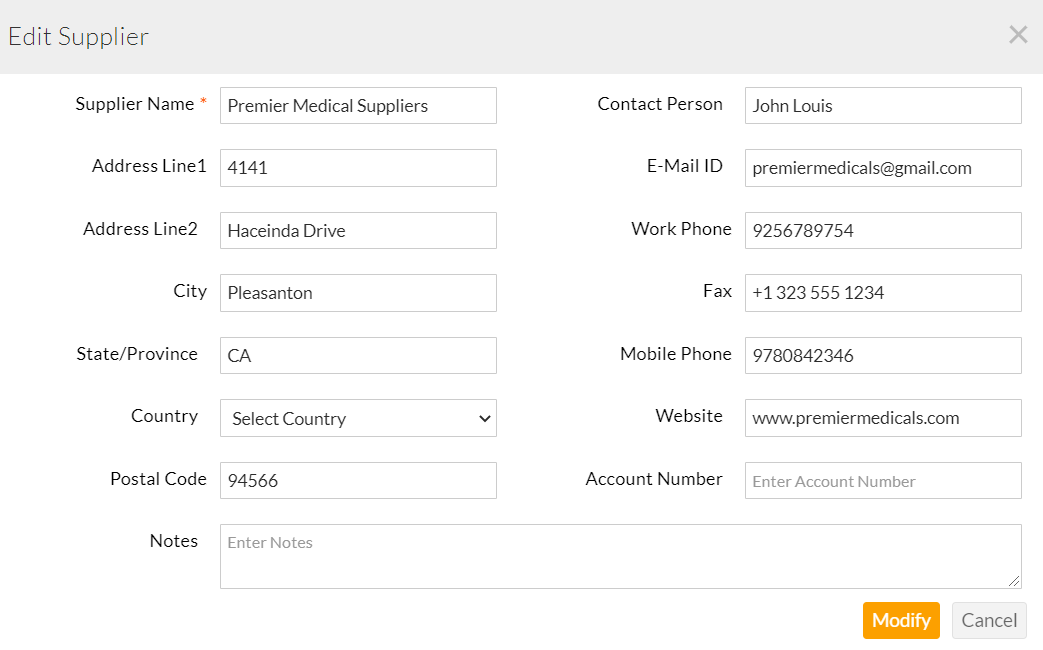The image size is (1043, 650).
Task: Click the Fax number field
Action: 882,292
